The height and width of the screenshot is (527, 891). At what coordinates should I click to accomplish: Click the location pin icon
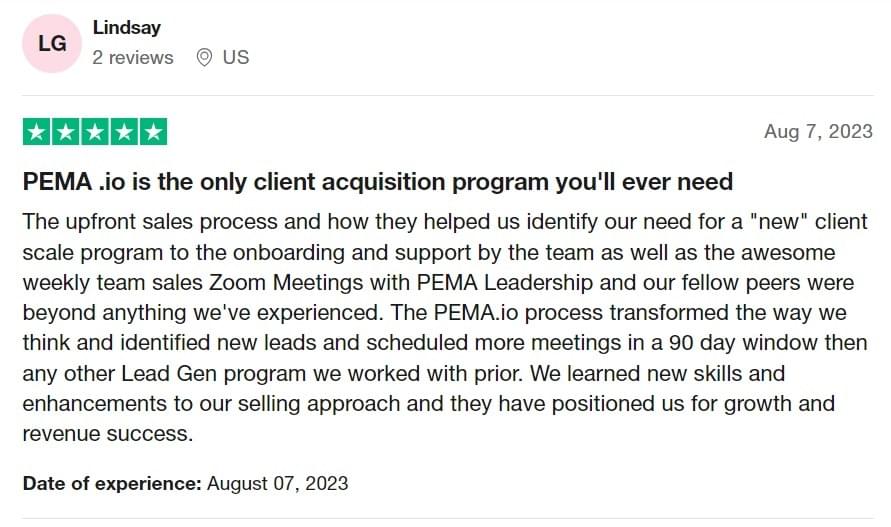click(204, 57)
